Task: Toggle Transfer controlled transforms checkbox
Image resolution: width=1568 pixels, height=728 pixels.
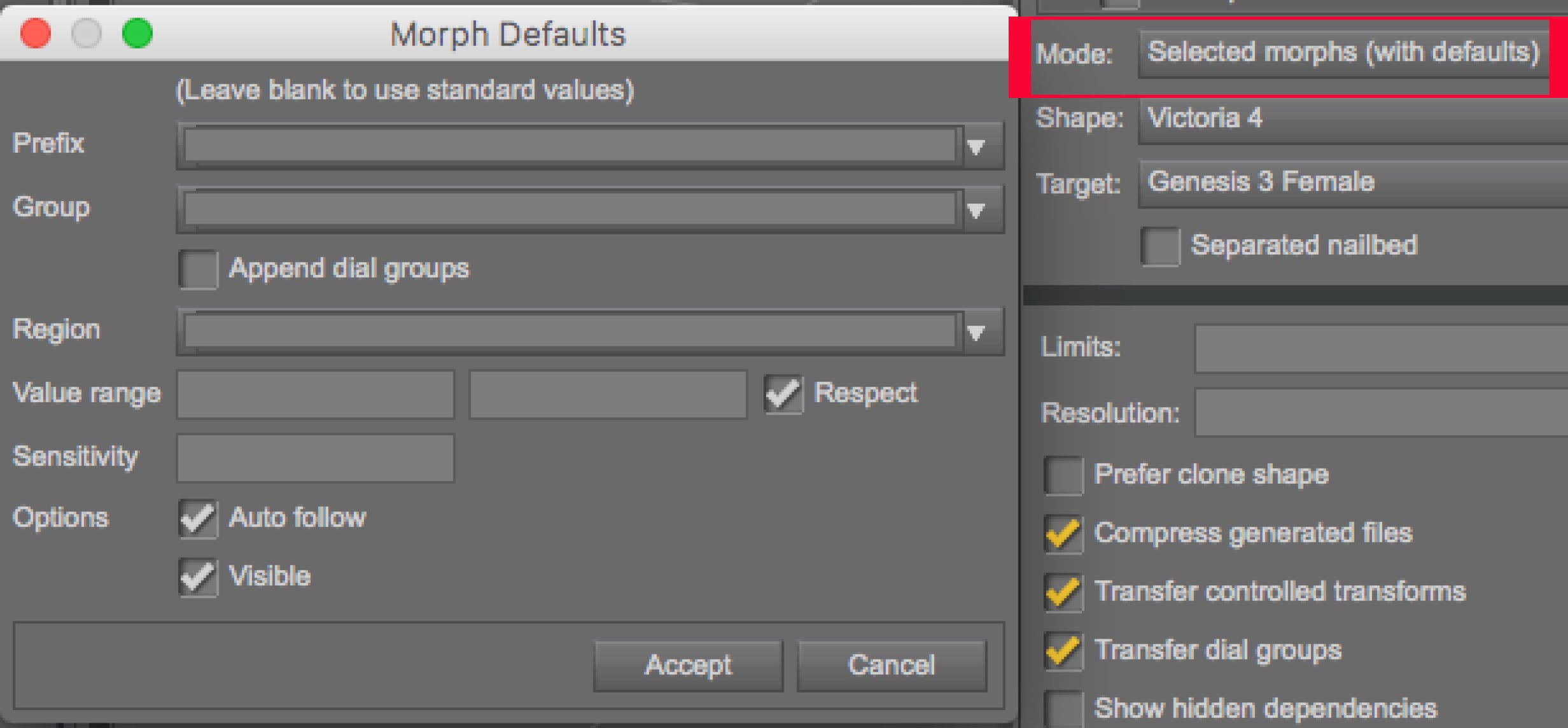Action: pos(1063,592)
